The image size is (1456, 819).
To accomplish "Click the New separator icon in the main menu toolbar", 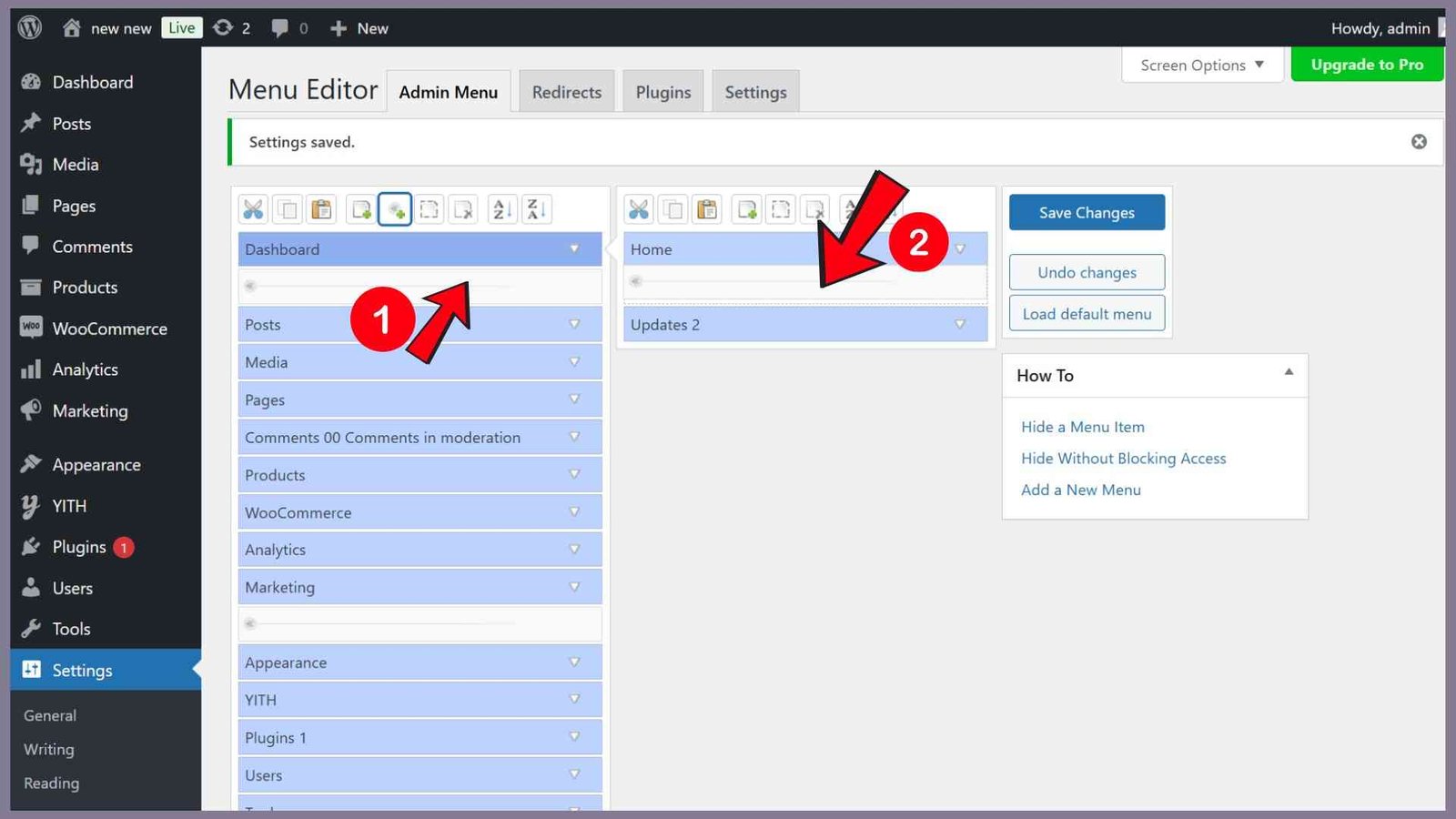I will [x=395, y=210].
